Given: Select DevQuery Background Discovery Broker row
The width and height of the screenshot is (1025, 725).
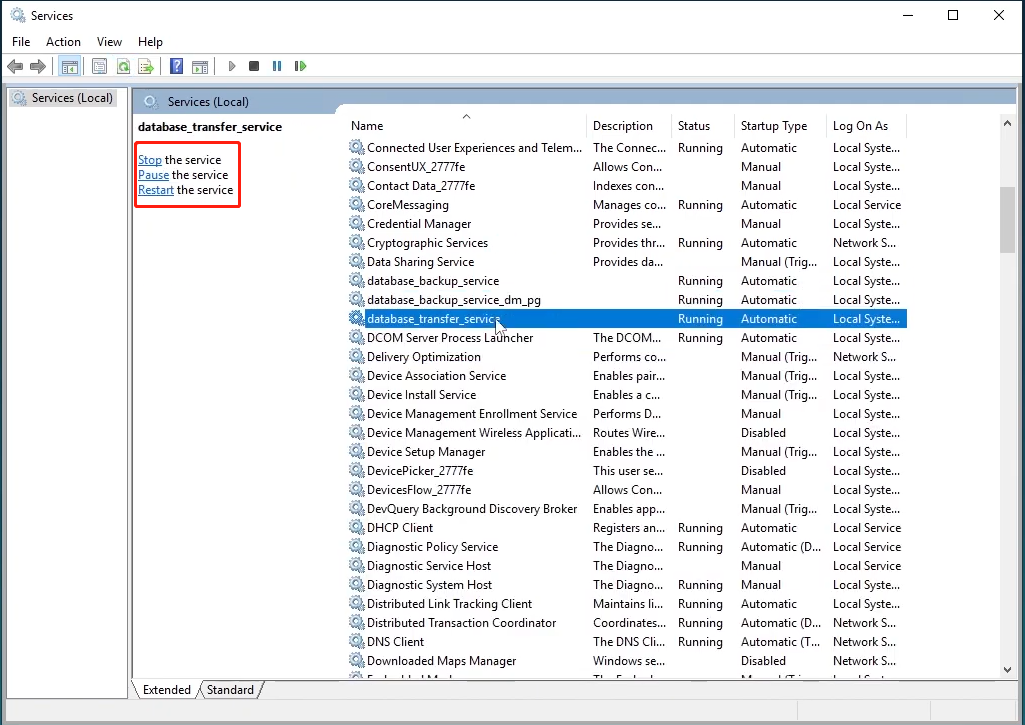Looking at the screenshot, I should (x=627, y=508).
